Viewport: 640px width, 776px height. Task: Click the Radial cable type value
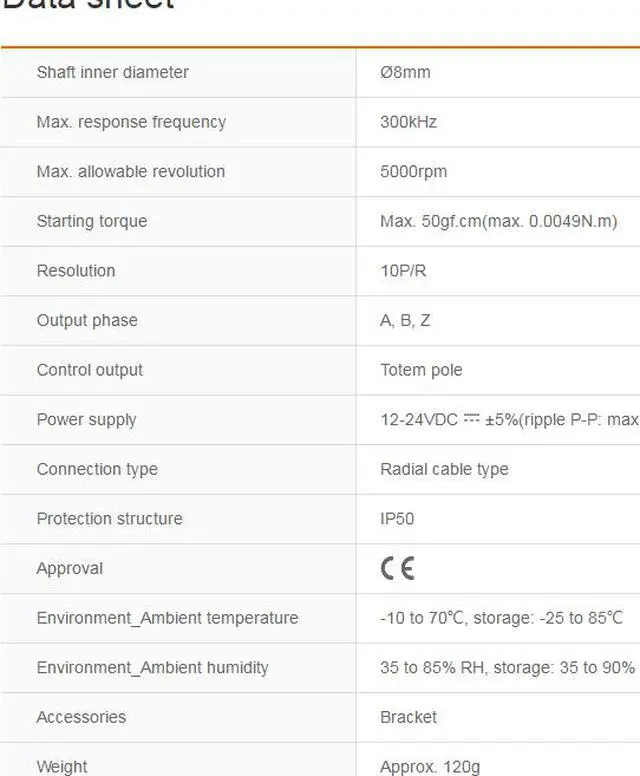(444, 469)
